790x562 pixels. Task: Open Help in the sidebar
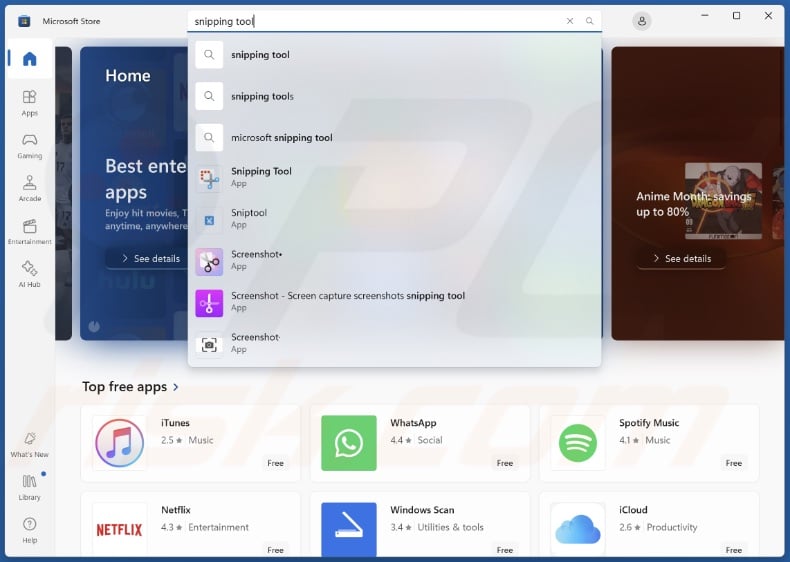coord(30,530)
